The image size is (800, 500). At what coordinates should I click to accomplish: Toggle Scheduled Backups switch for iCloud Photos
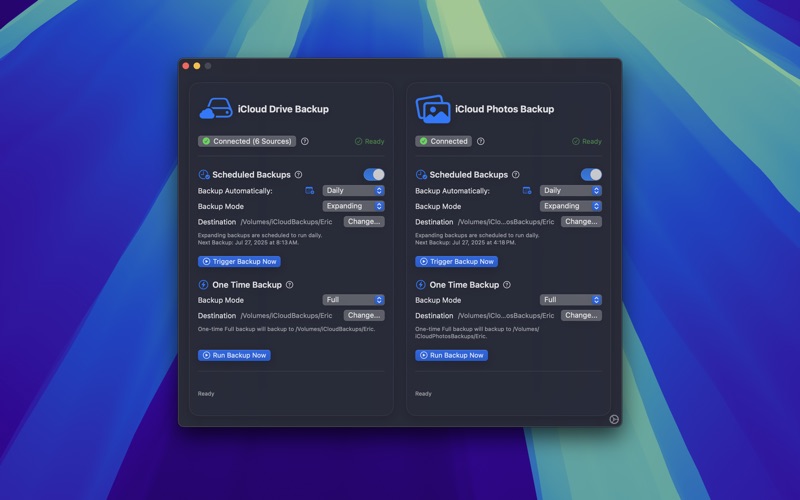coord(591,174)
